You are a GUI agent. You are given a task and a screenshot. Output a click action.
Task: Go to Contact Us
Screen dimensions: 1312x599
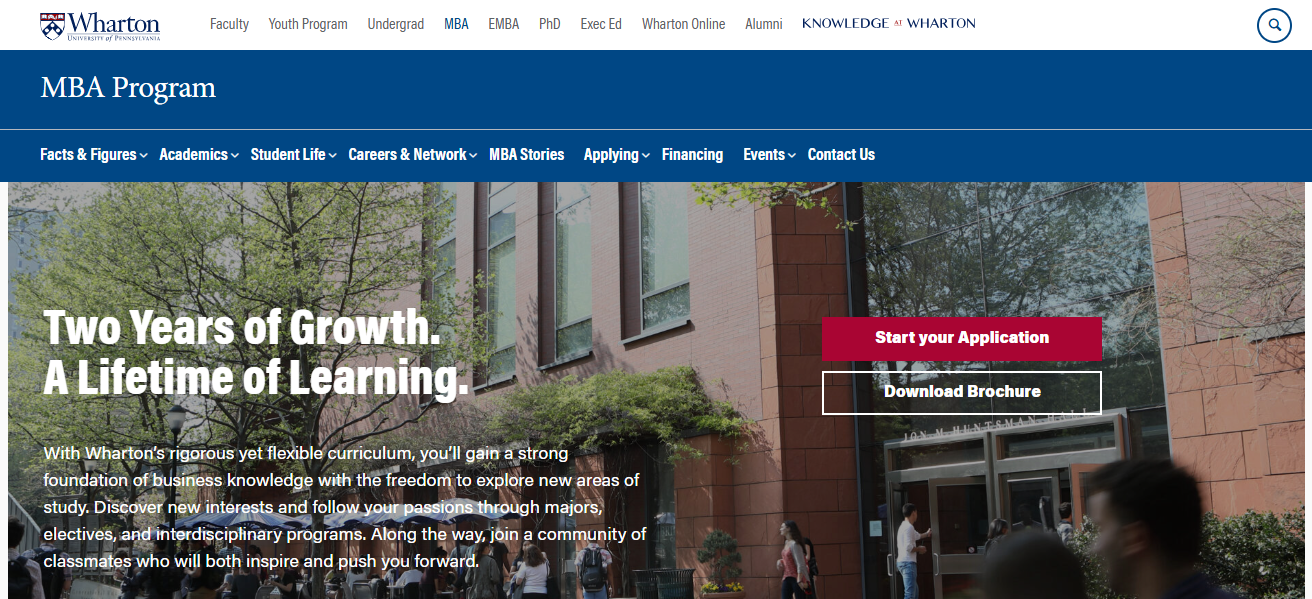pos(841,154)
